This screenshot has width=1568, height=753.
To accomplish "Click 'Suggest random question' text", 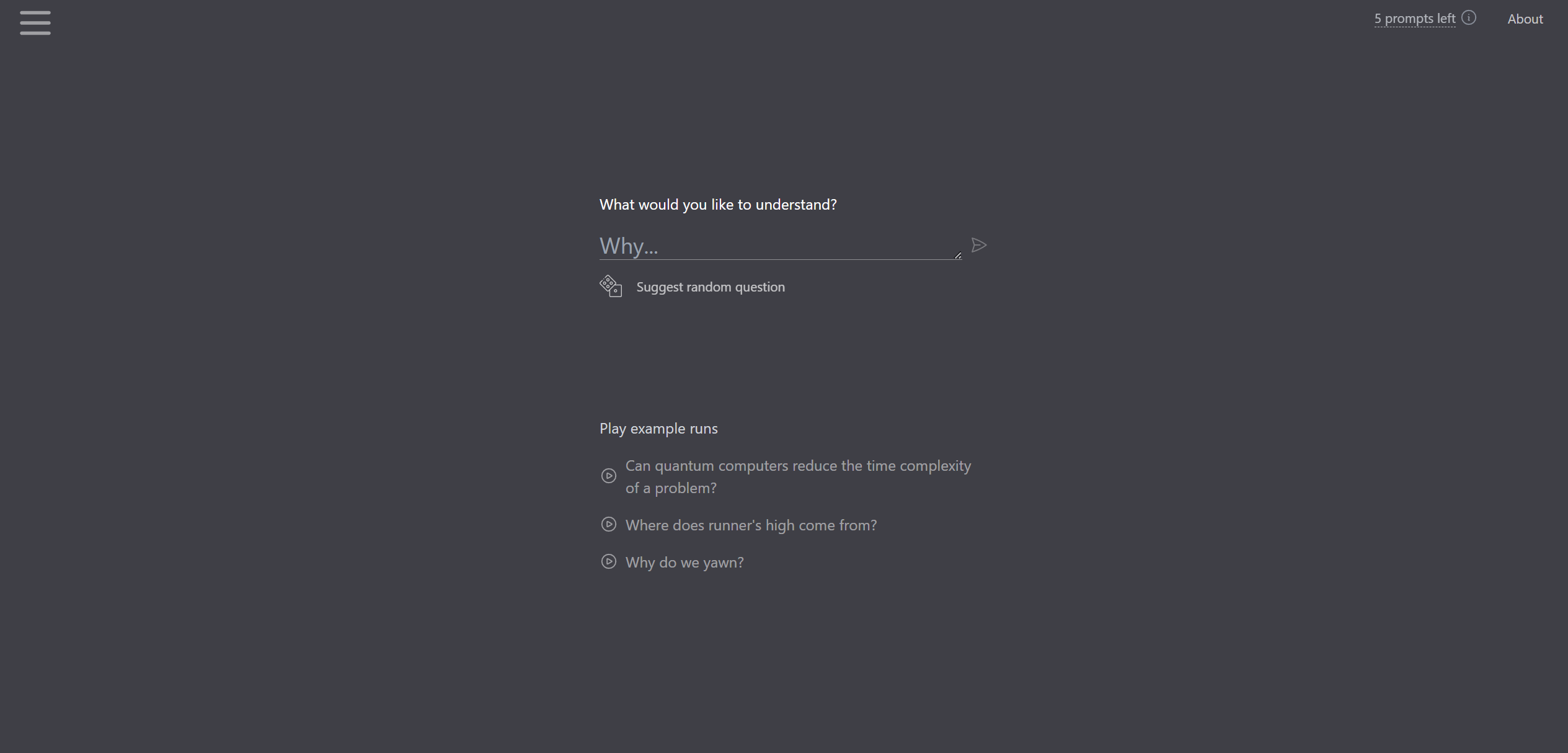I will click(711, 287).
